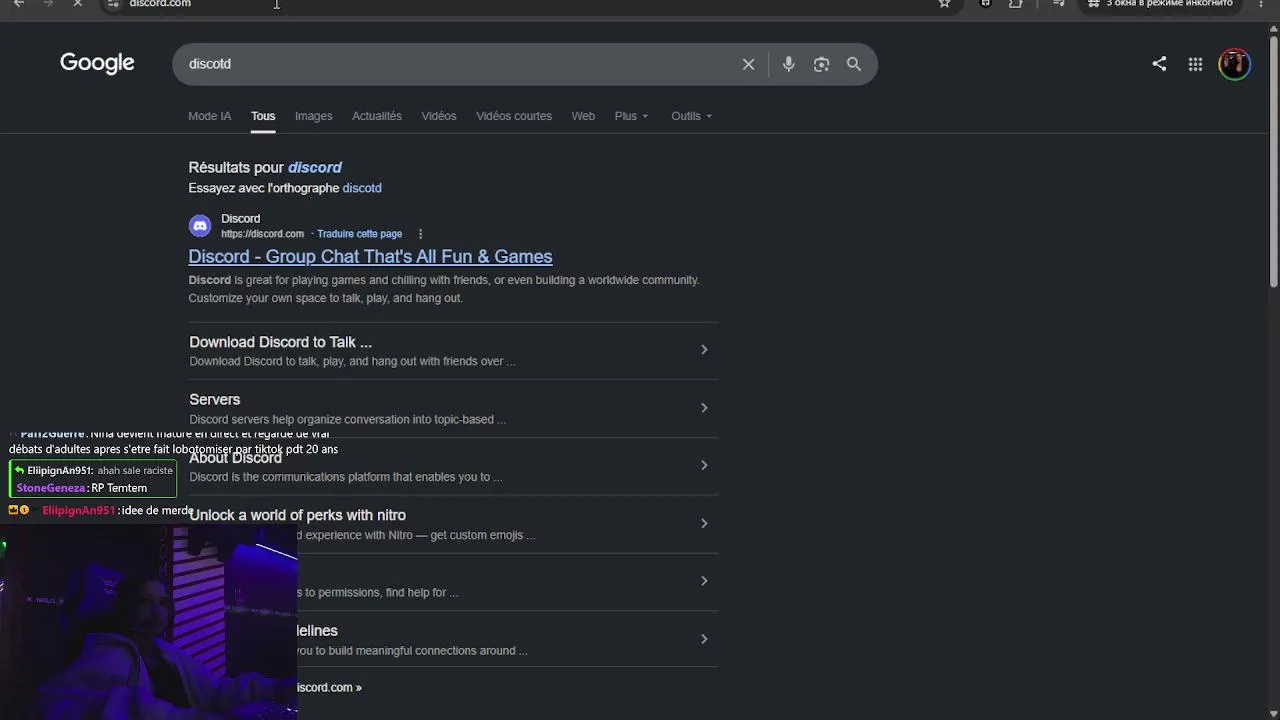Switch to the Mode IA tab
Screen dimensions: 1280x720
tap(209, 116)
